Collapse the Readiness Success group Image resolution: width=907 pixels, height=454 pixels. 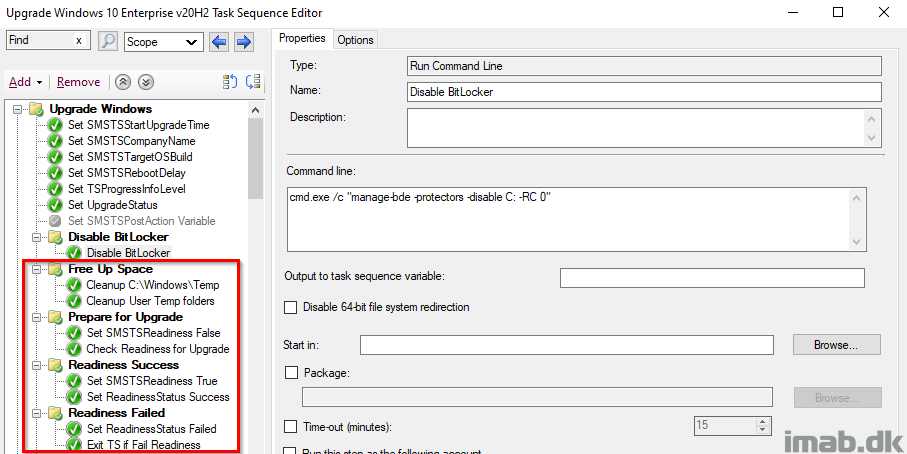(x=38, y=365)
